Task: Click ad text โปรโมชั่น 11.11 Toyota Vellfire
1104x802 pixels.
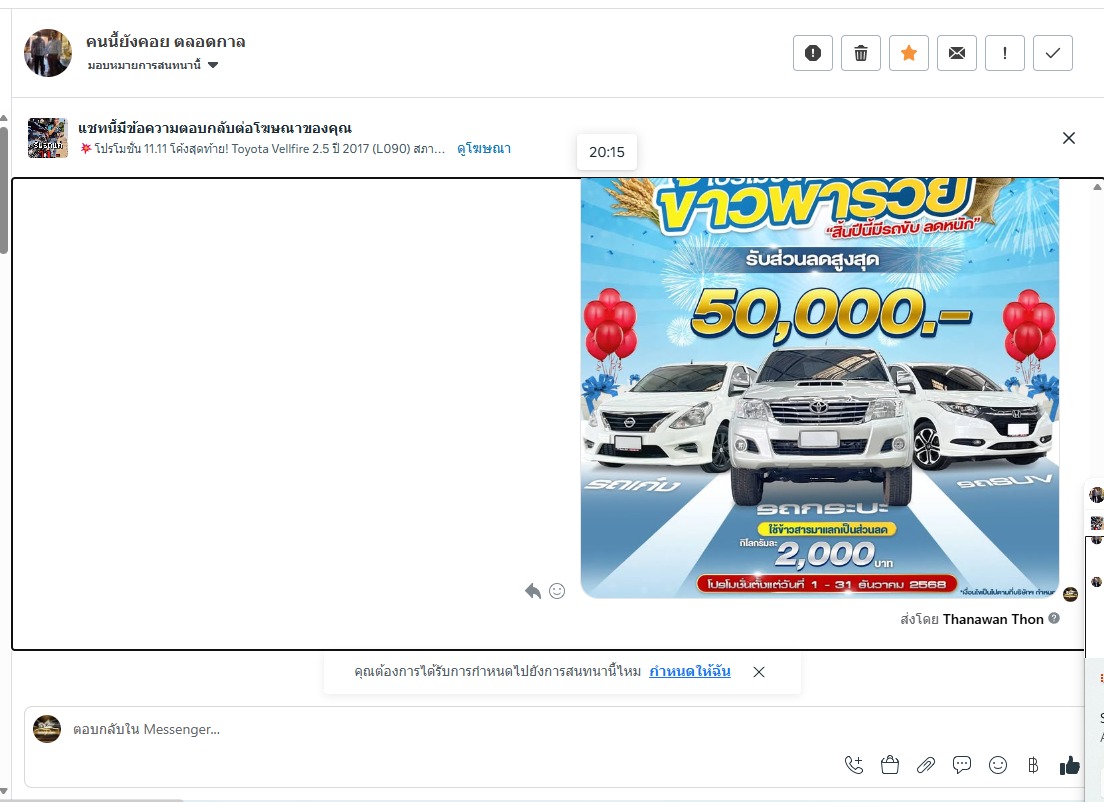Action: pos(263,149)
